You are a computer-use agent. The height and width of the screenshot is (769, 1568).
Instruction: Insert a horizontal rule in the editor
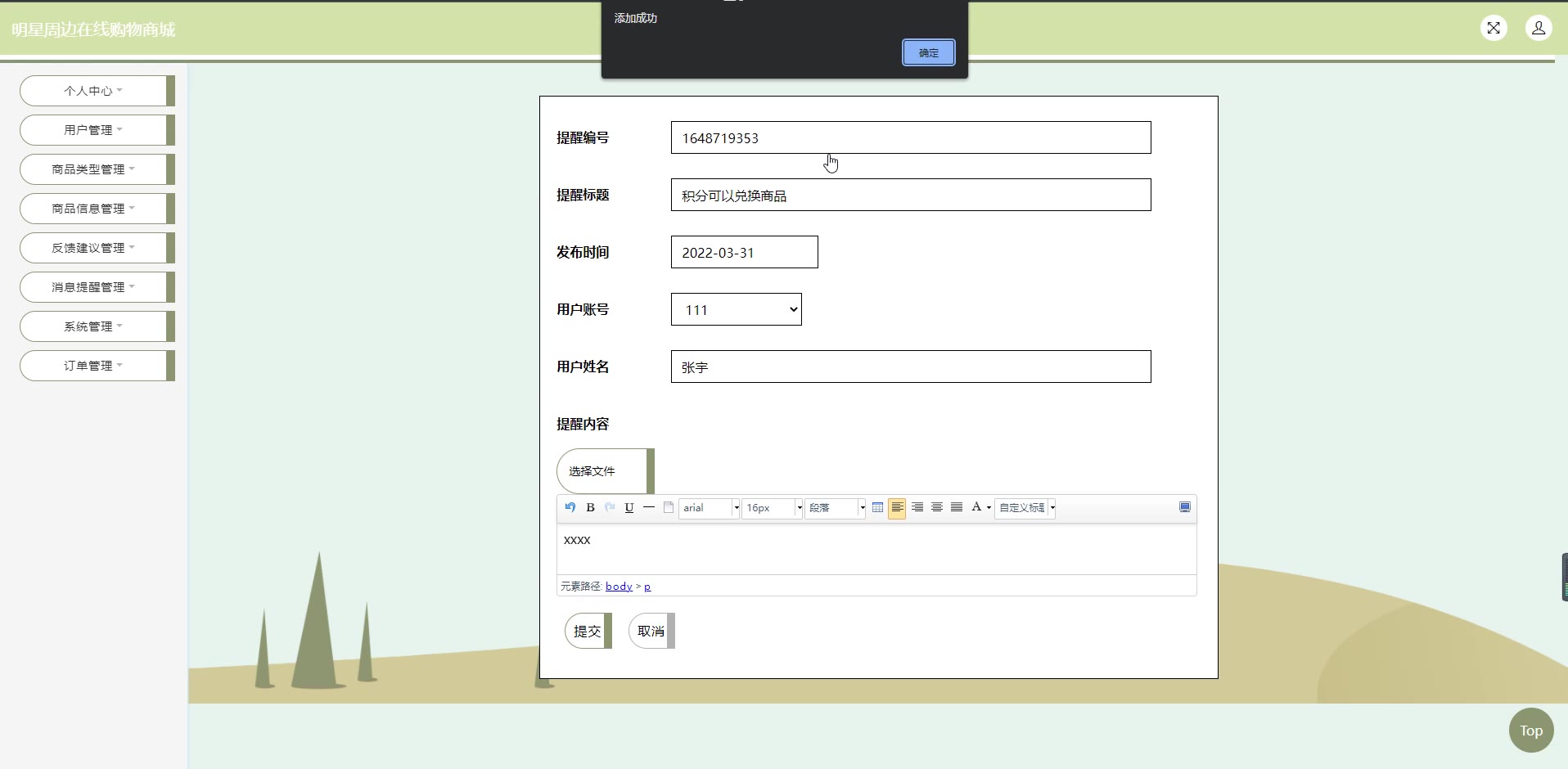tap(649, 507)
